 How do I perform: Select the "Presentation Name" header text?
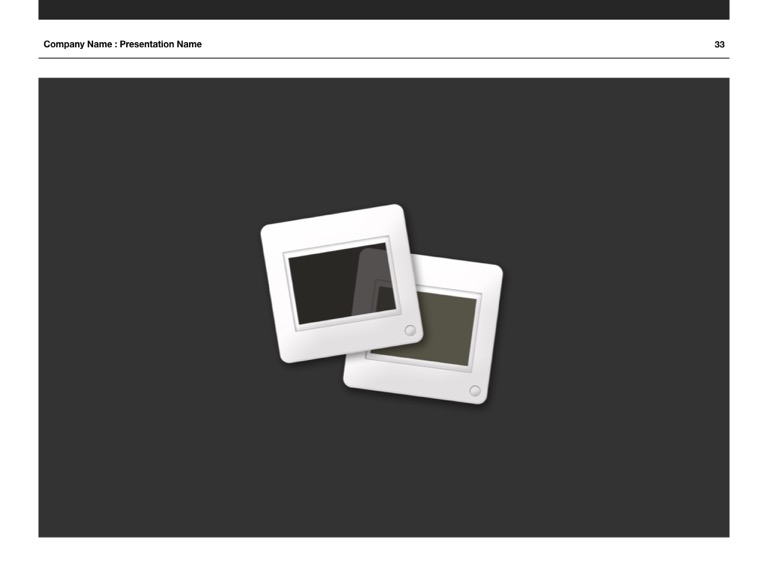tap(161, 44)
